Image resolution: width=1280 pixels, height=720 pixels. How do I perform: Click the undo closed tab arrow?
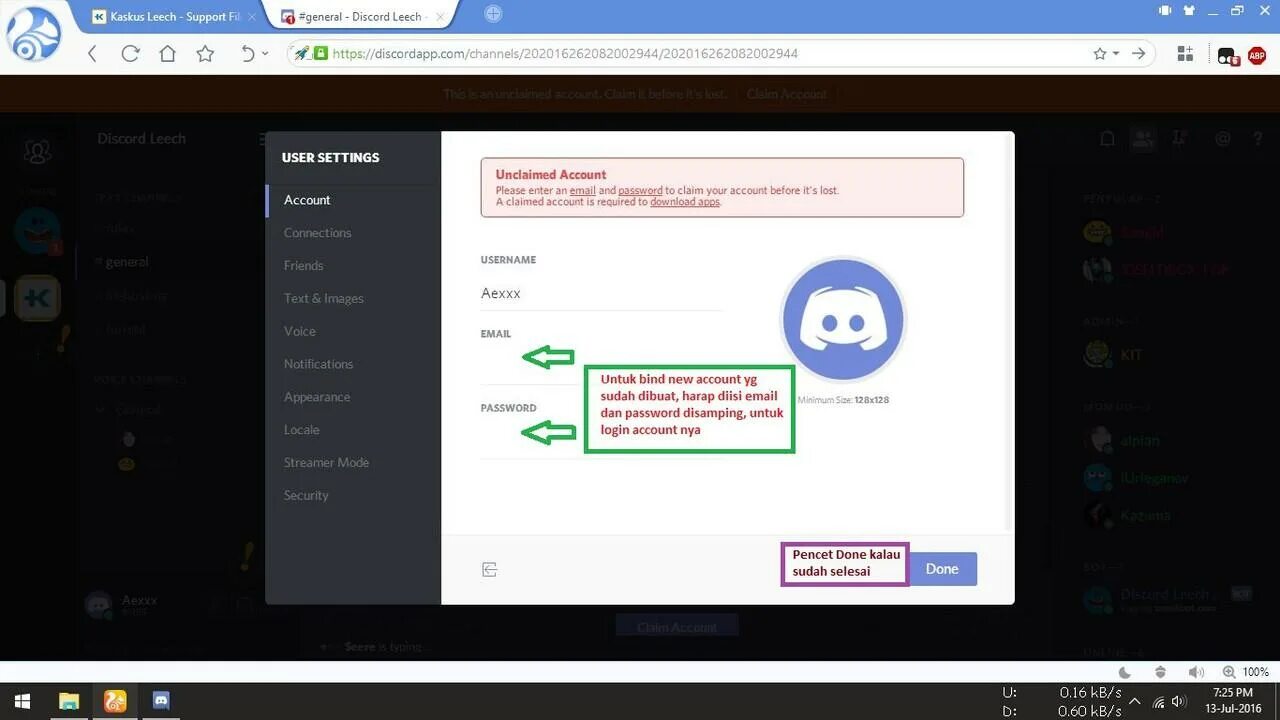click(x=248, y=54)
